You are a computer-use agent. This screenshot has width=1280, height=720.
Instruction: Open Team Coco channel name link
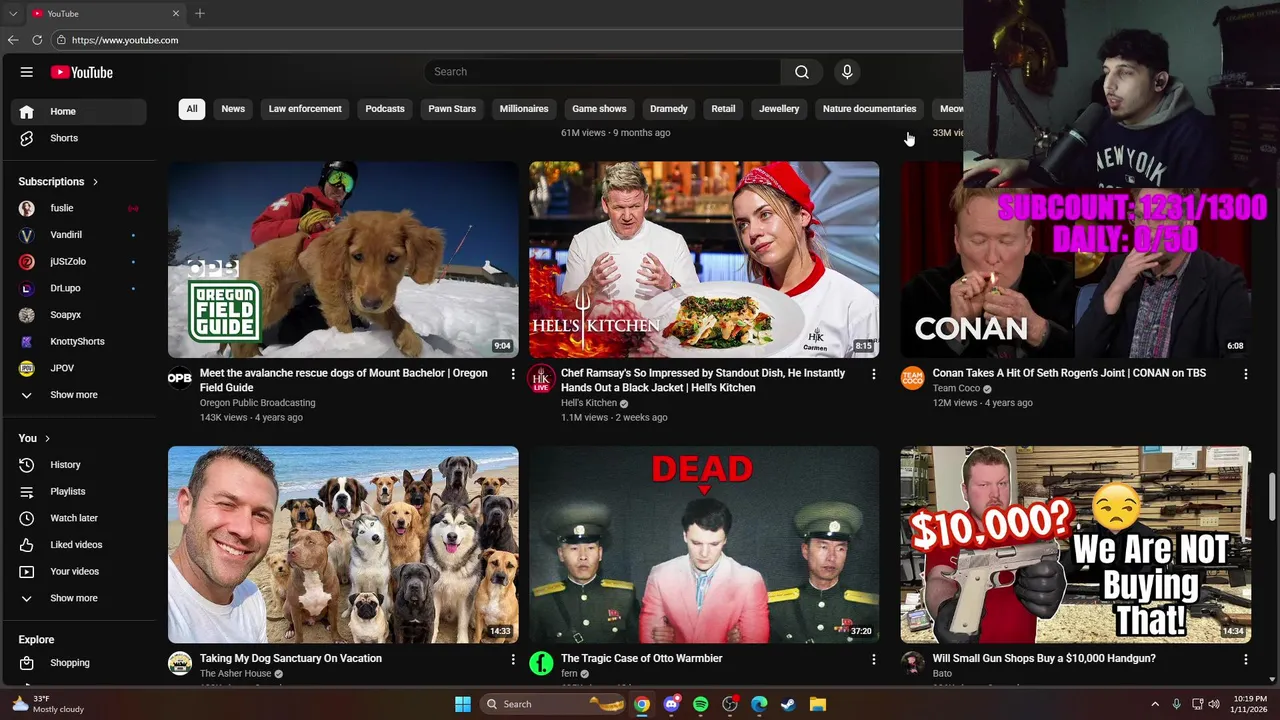tap(956, 389)
